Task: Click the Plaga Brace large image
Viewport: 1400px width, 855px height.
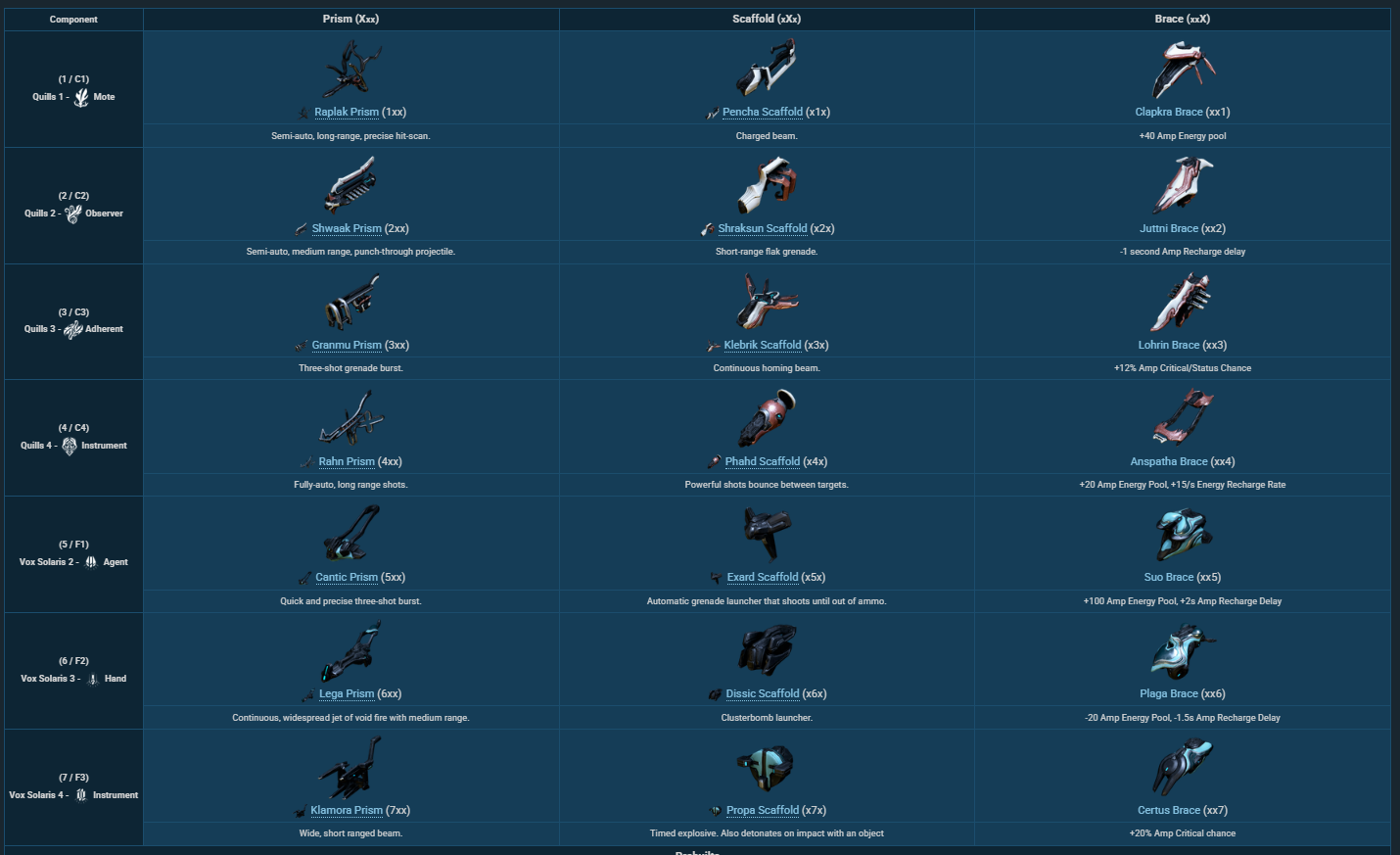Action: tap(1183, 650)
